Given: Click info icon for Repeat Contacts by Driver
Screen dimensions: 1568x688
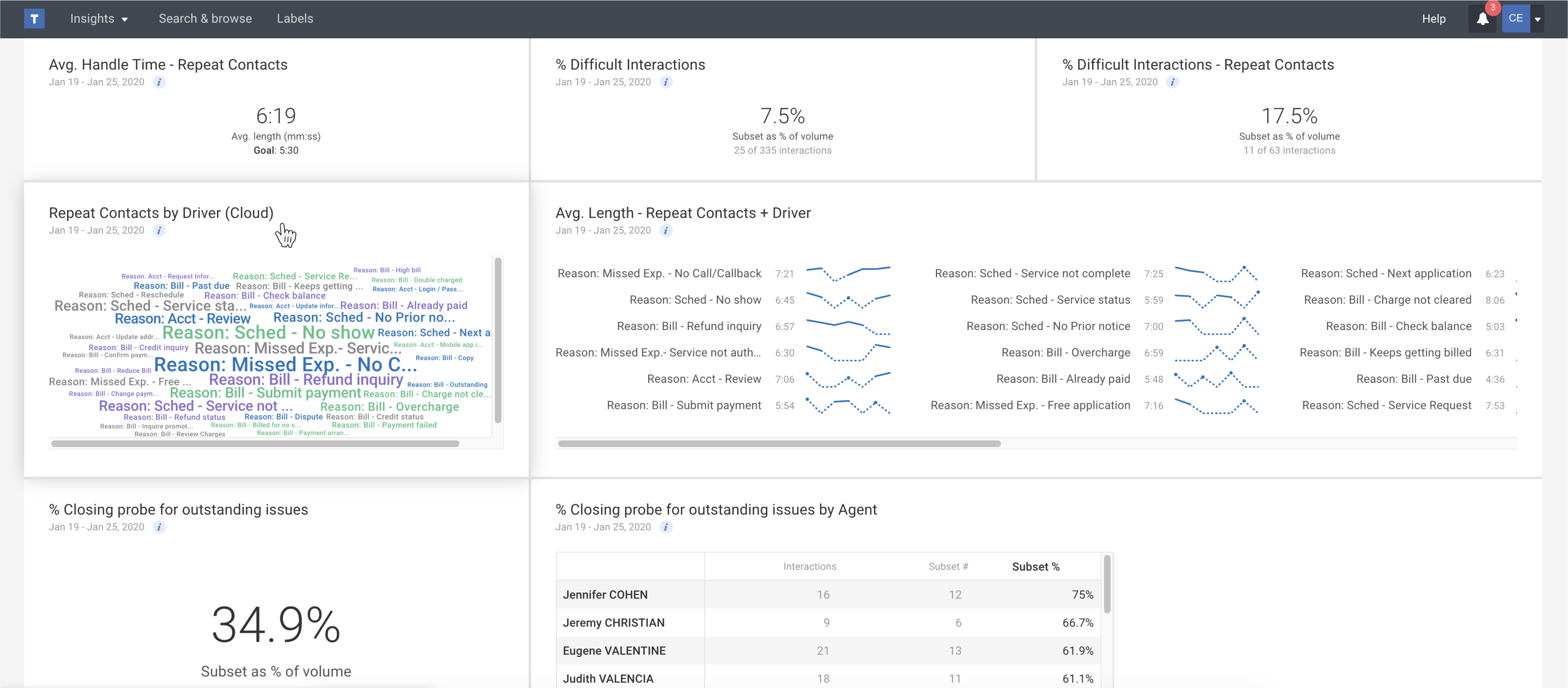Looking at the screenshot, I should (x=159, y=231).
